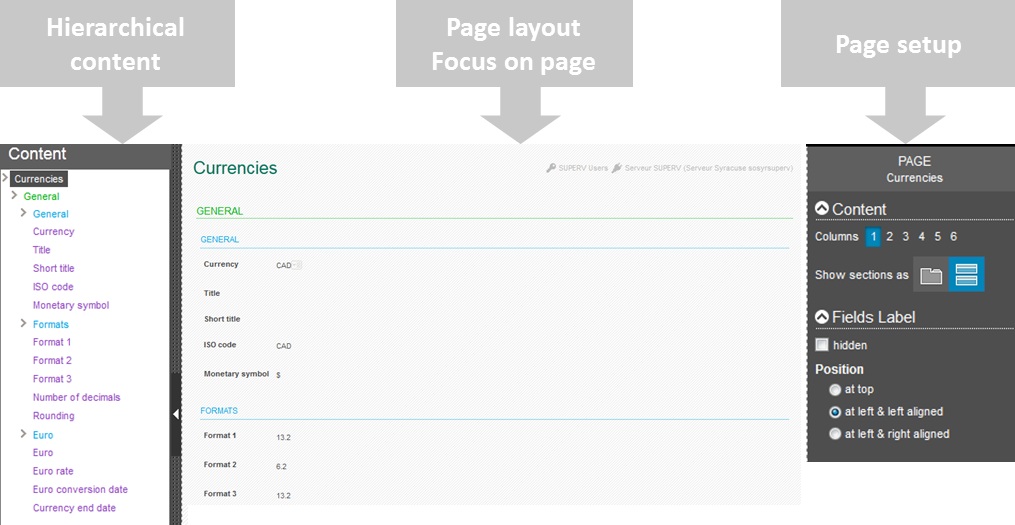The width and height of the screenshot is (1015, 525).
Task: Collapse the Content section circle-arrow icon
Action: [x=822, y=209]
